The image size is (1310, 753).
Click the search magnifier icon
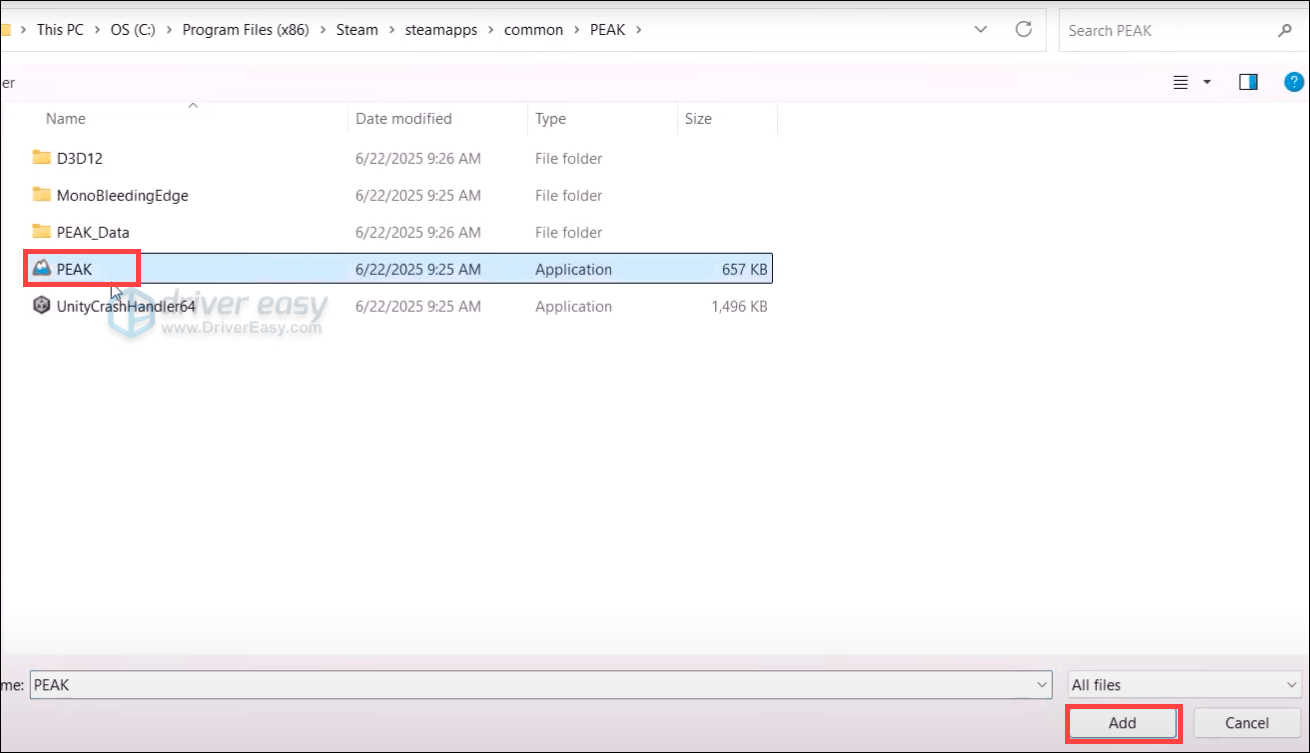tap(1285, 31)
